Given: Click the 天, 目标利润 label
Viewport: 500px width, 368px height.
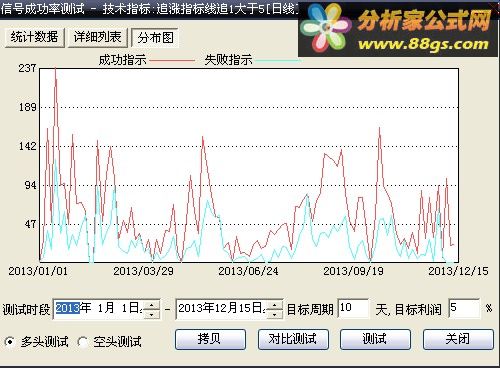Looking at the screenshot, I should [x=409, y=310].
